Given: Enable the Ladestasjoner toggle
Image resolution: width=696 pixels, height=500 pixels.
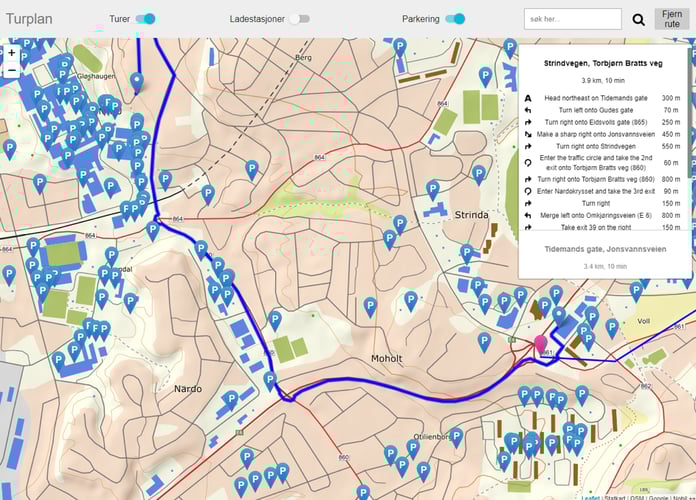Looking at the screenshot, I should pos(298,19).
